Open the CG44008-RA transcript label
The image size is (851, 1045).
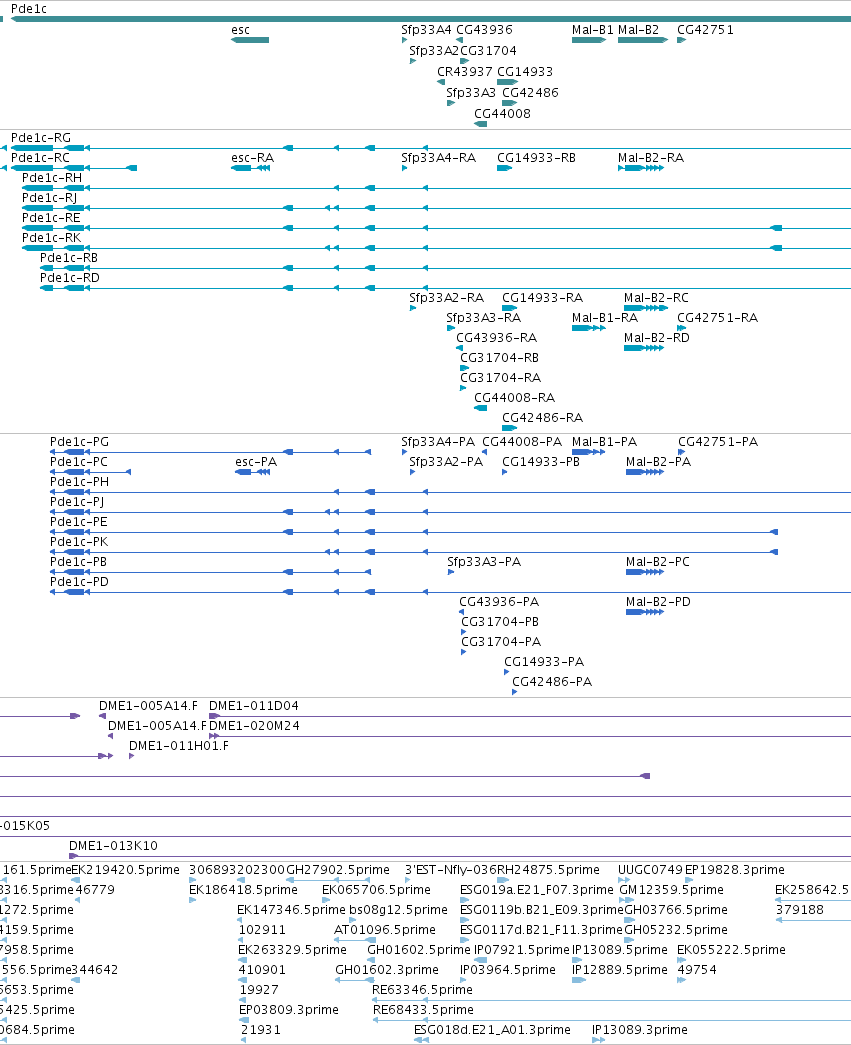pyautogui.click(x=514, y=398)
